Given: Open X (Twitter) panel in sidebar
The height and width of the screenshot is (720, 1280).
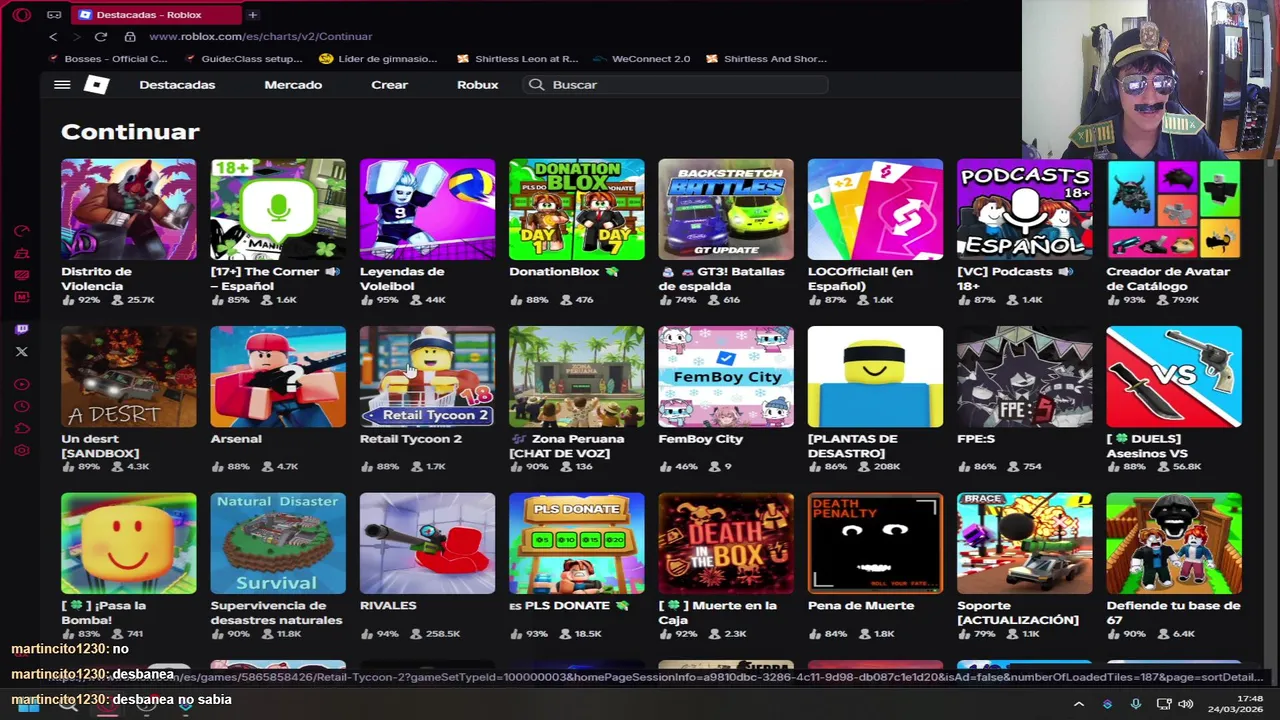Looking at the screenshot, I should [x=22, y=352].
